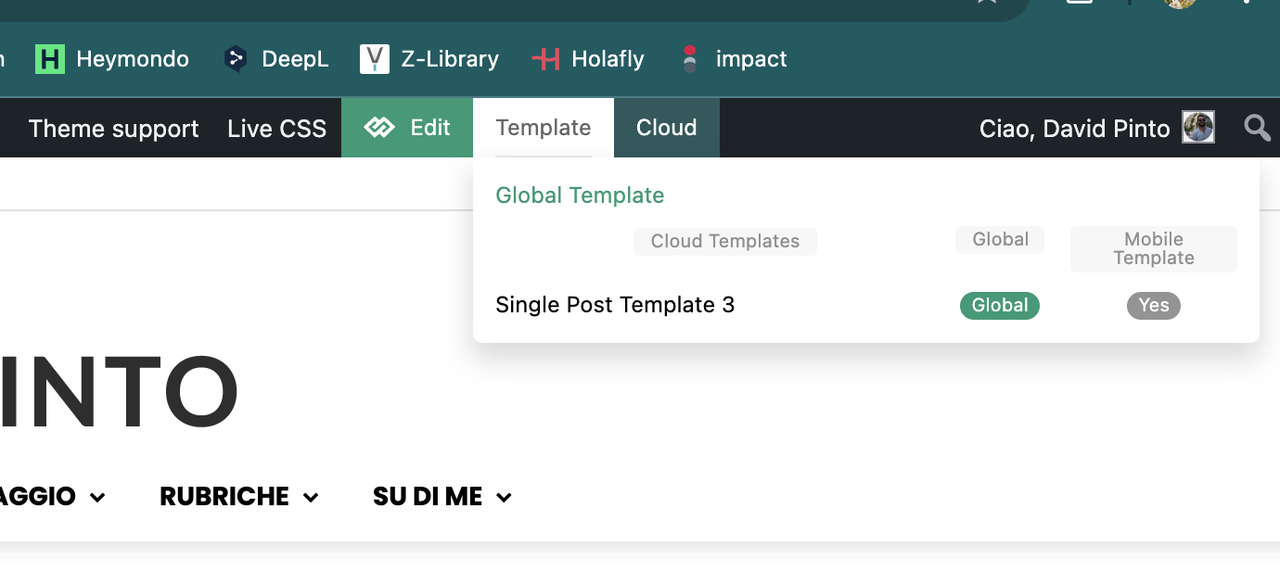Open the DeepL bookmark icon
This screenshot has width=1280, height=582.
tap(236, 59)
